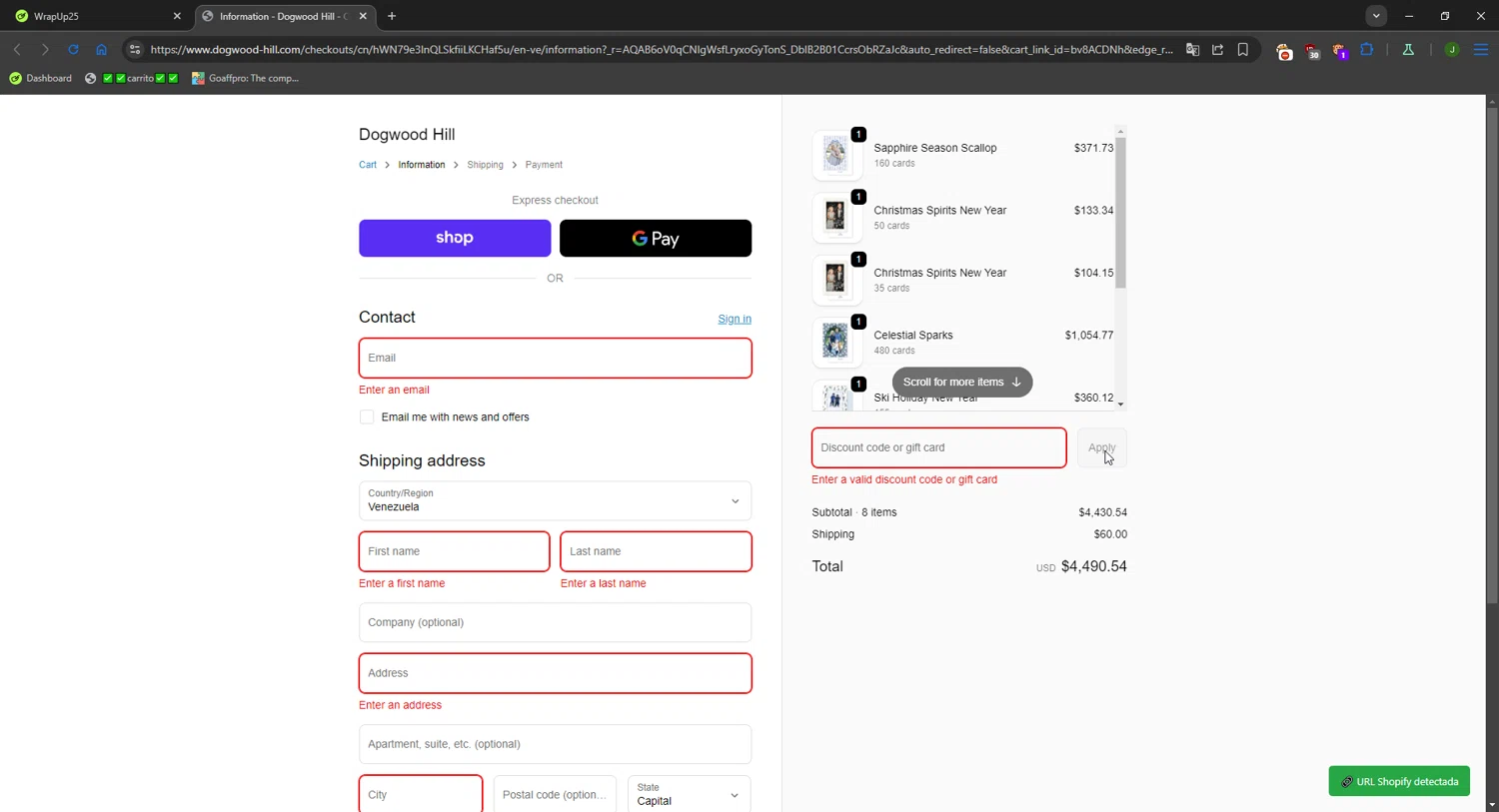Open the Goaffpro bookmark
Viewport: 1499px width, 812px height.
246,78
